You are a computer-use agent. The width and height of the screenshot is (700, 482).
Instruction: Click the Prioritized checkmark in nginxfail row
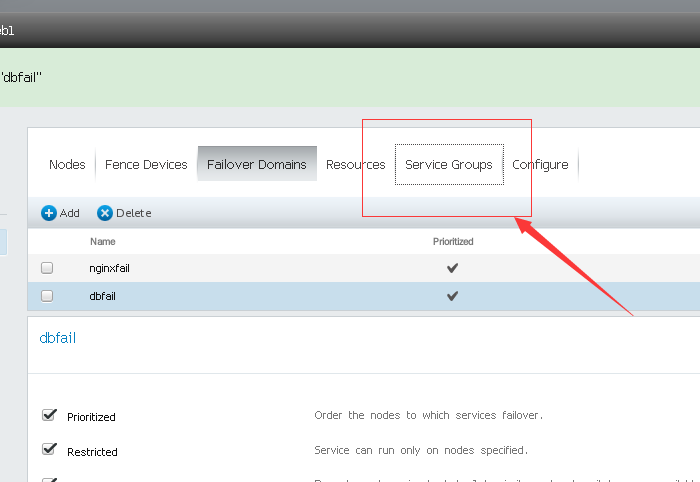coord(452,268)
